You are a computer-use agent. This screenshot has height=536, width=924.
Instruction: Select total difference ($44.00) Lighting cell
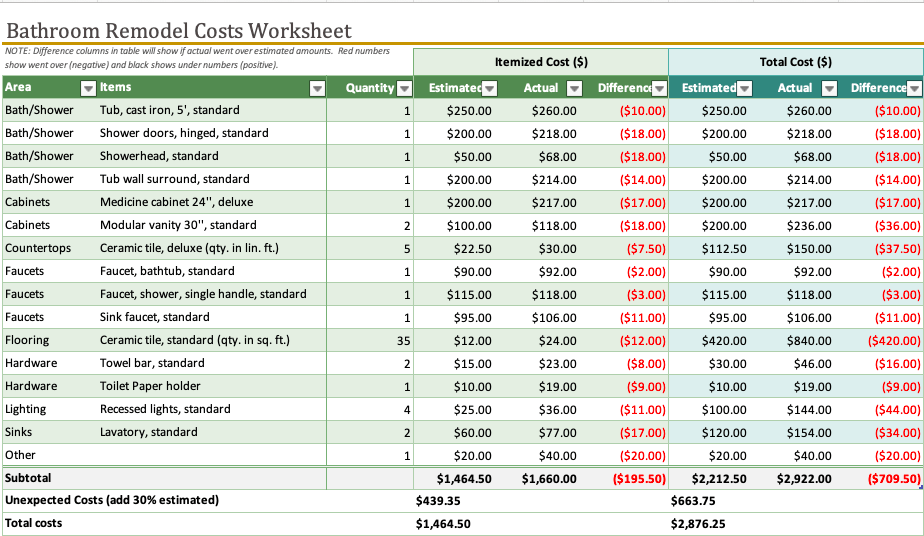pos(881,409)
